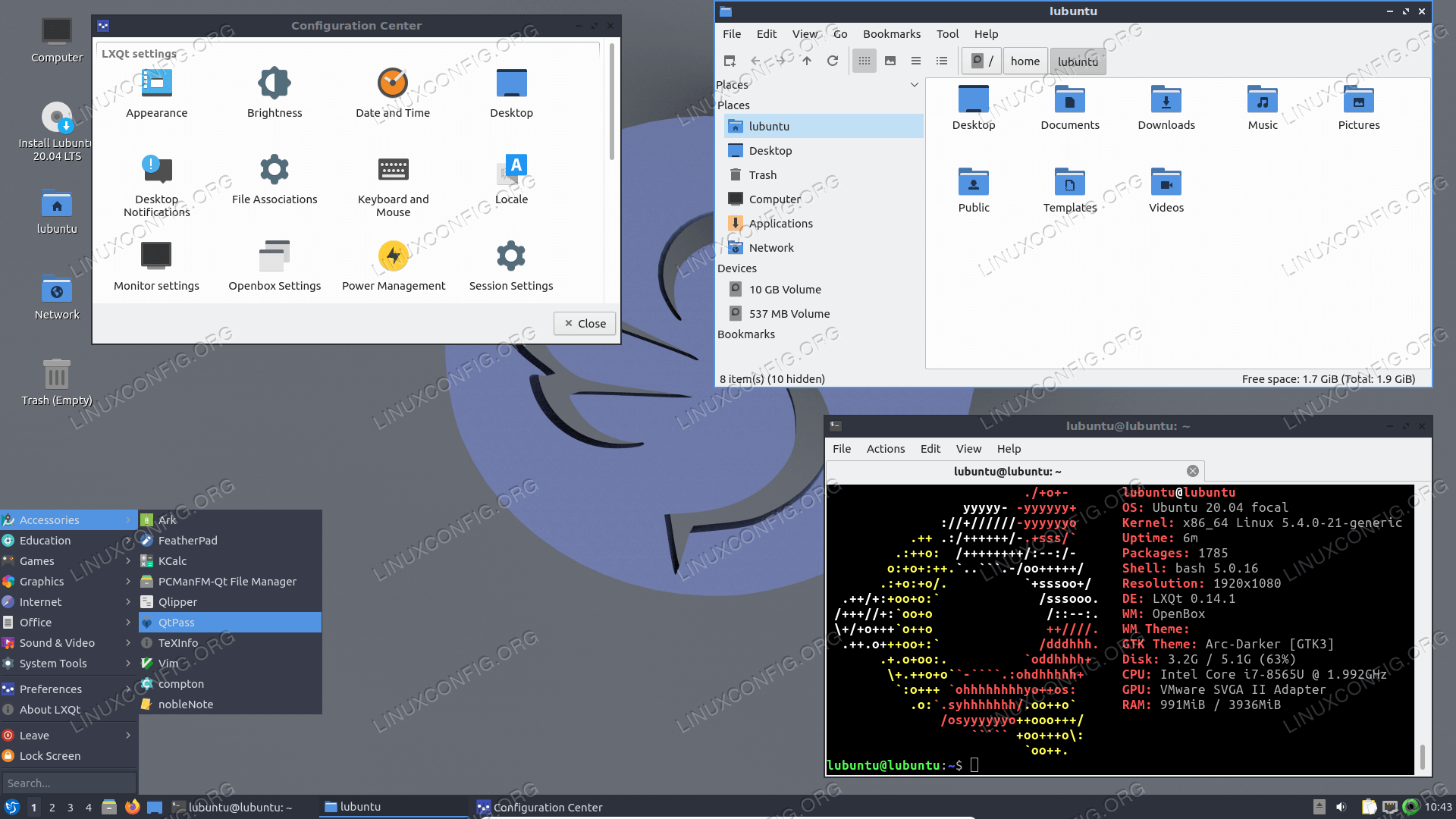
Task: Open Keyboard and Mouse settings
Action: coord(393,186)
